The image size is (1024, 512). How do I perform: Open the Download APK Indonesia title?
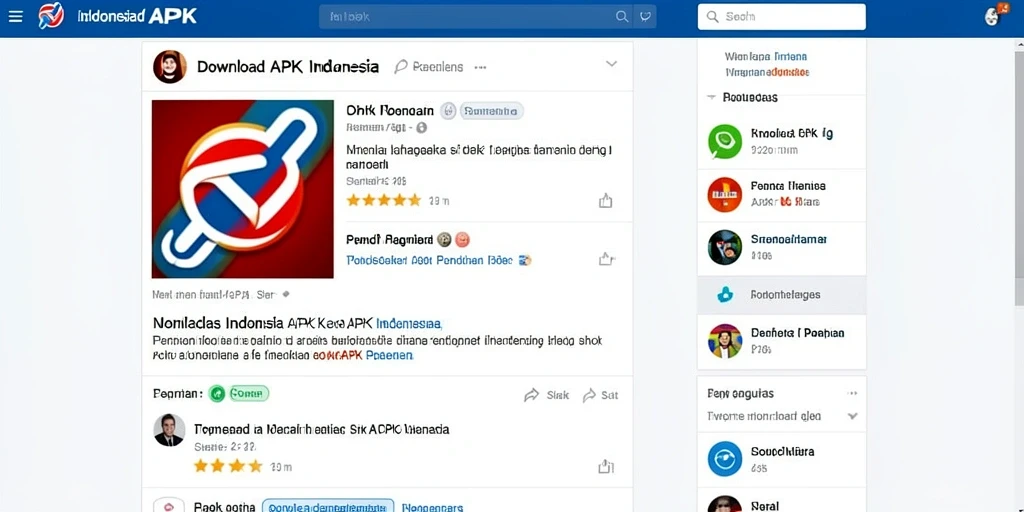point(288,67)
